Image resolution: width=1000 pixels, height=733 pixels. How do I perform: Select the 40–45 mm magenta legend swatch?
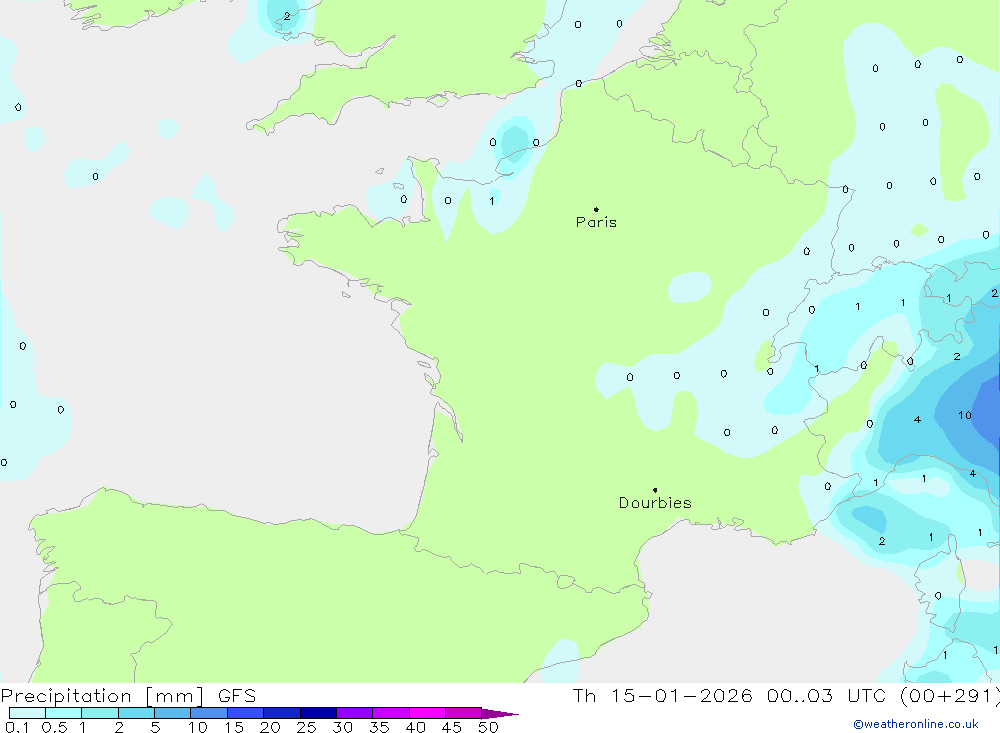coord(427,713)
